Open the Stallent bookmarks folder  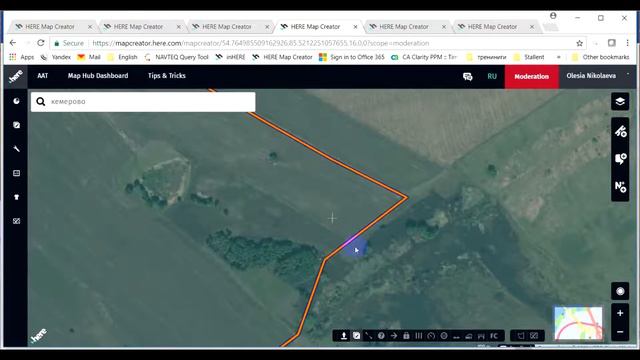pyautogui.click(x=529, y=57)
